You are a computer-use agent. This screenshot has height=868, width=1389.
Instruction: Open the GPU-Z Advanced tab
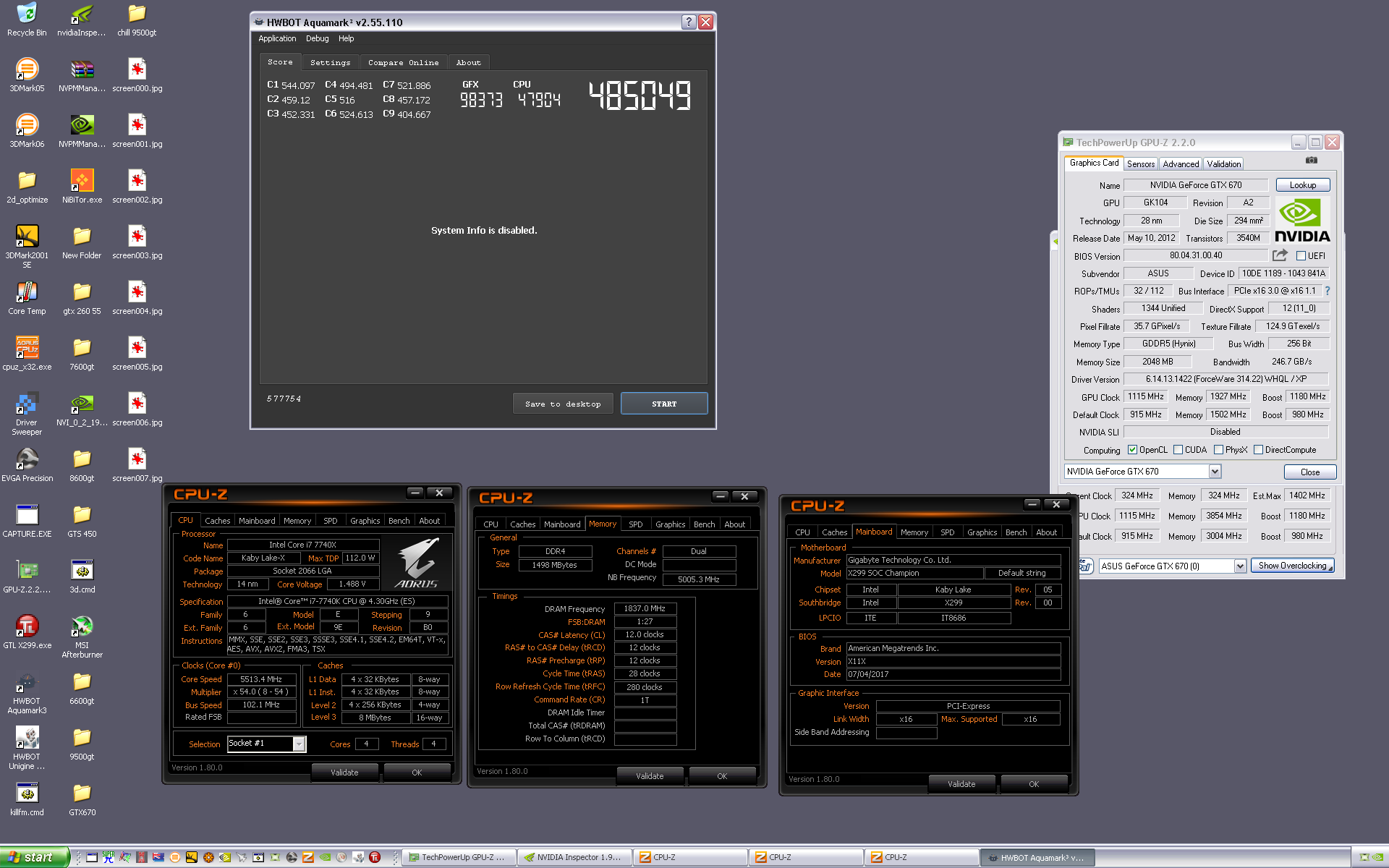point(1181,164)
